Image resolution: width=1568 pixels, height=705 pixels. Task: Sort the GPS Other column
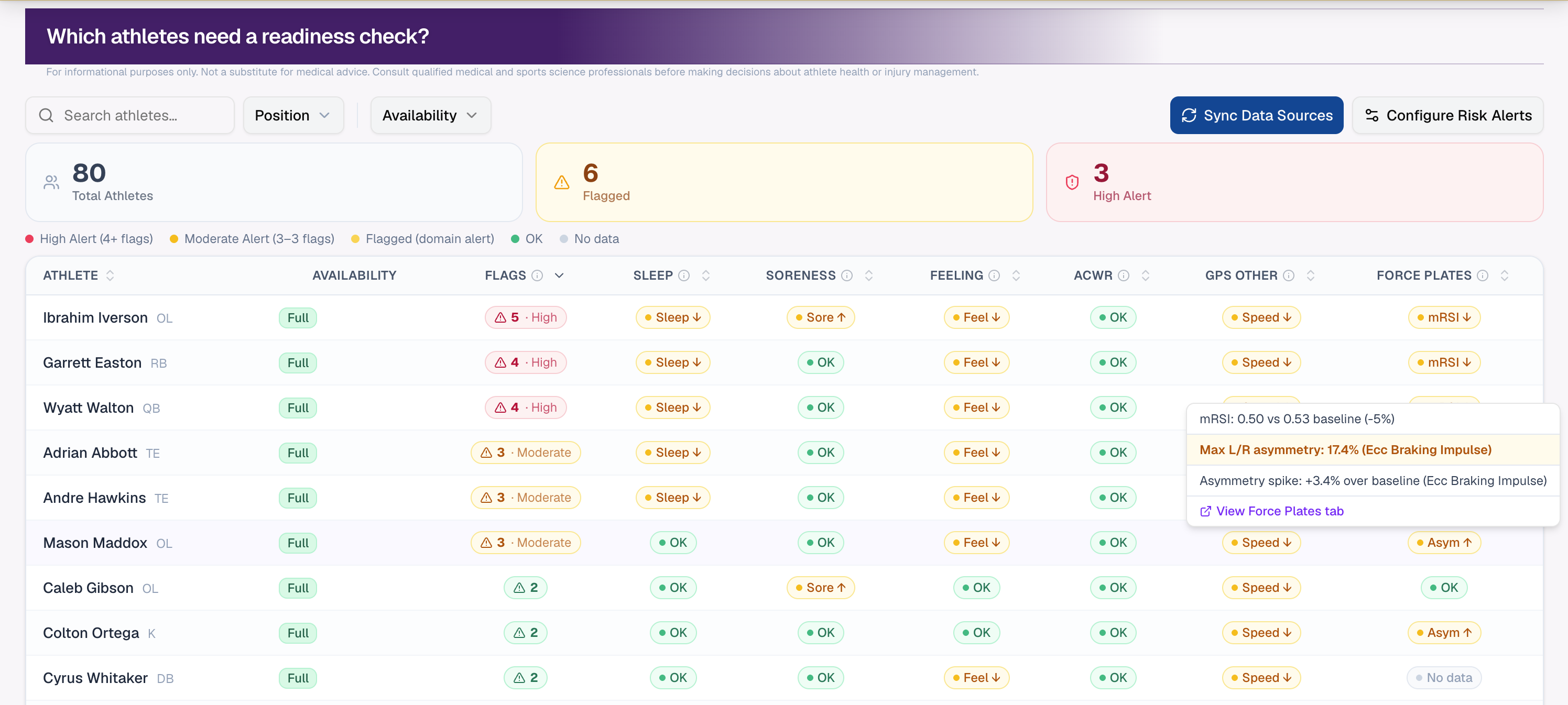(1311, 276)
